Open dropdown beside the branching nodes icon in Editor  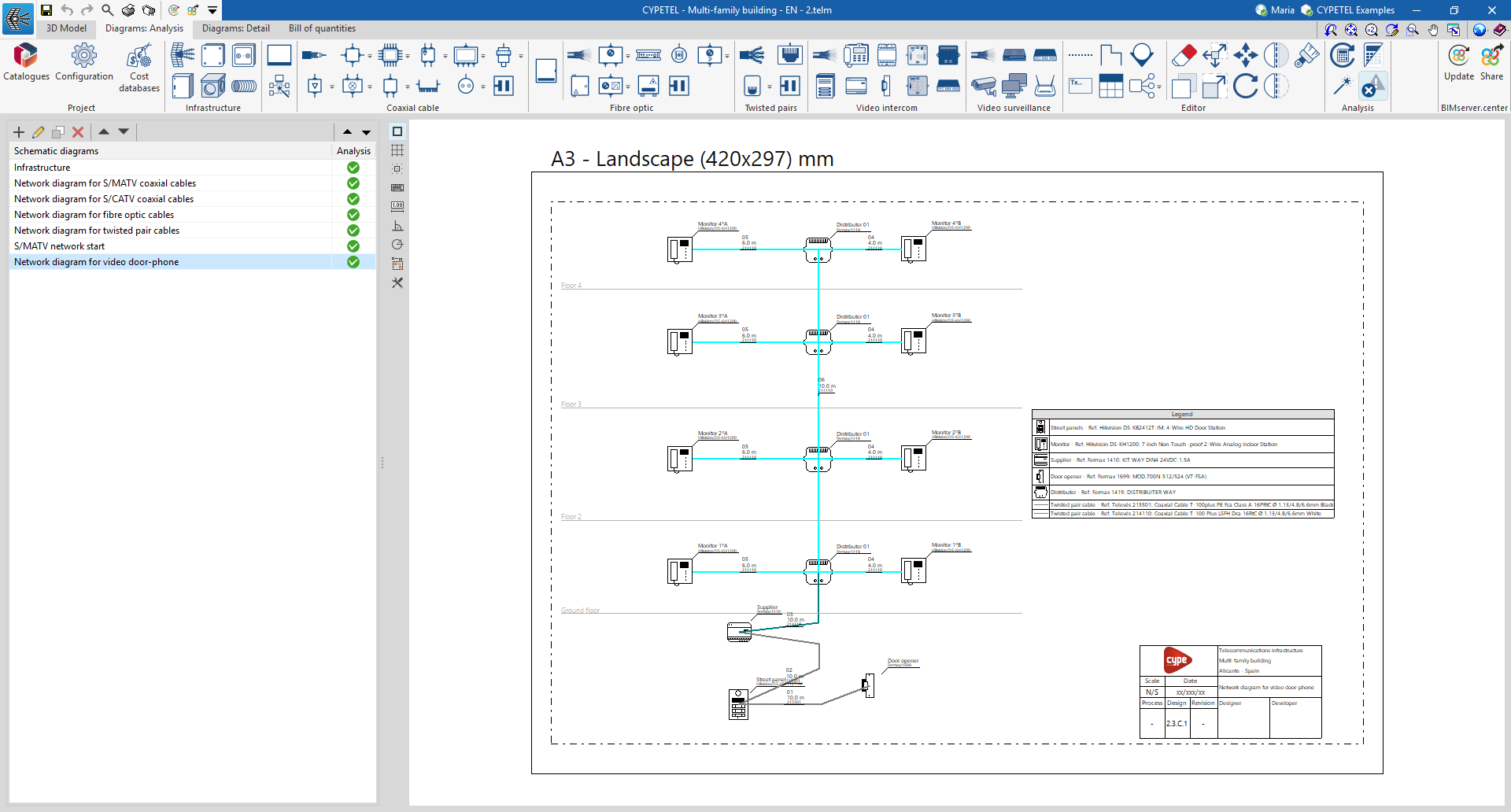point(1160,87)
